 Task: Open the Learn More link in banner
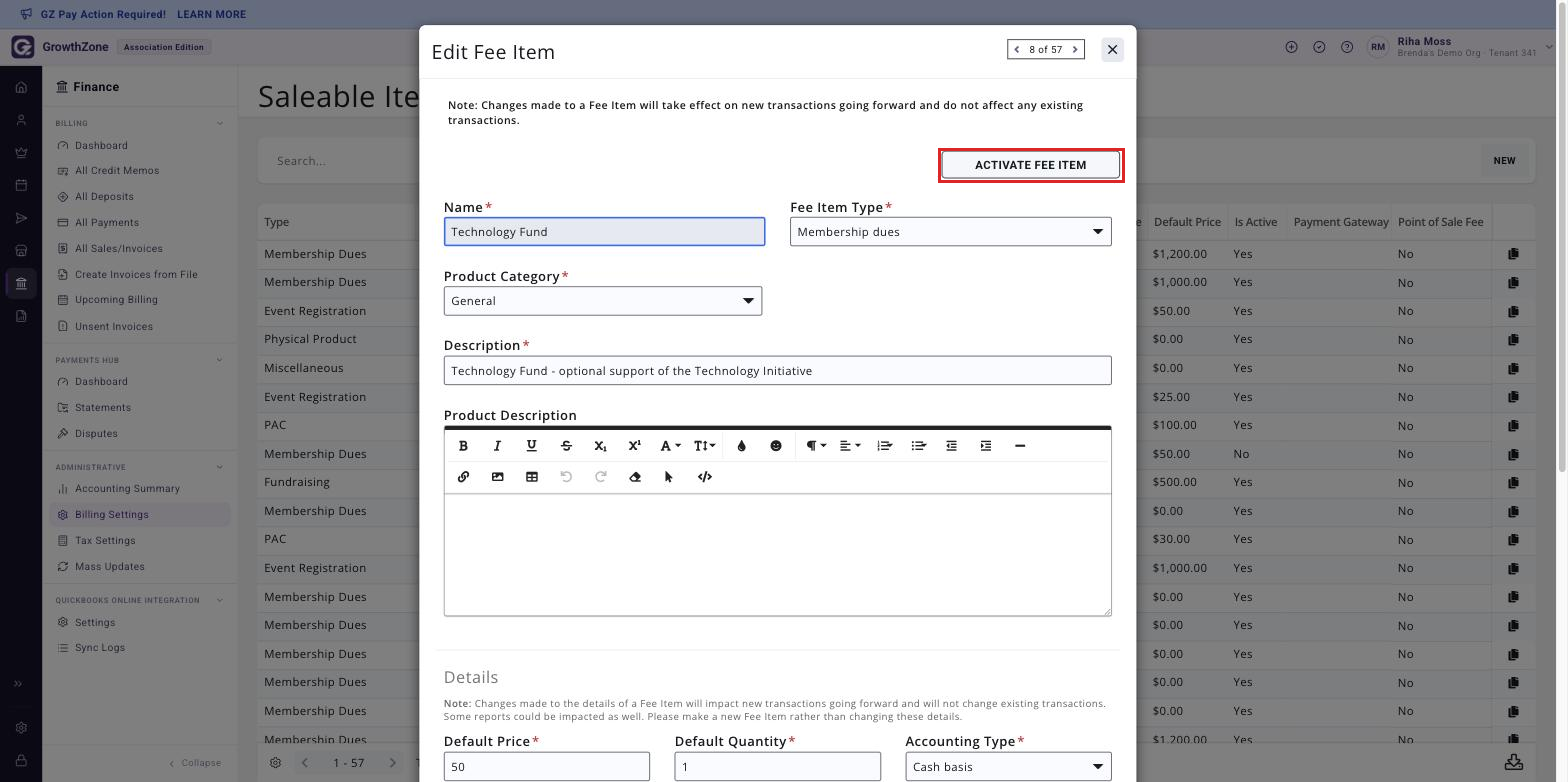tap(211, 15)
